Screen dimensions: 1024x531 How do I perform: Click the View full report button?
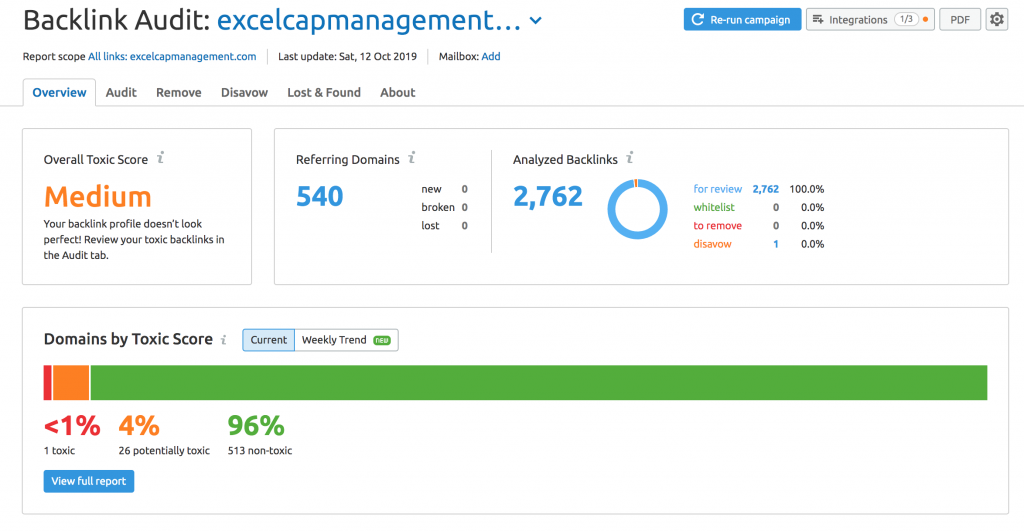tap(89, 481)
